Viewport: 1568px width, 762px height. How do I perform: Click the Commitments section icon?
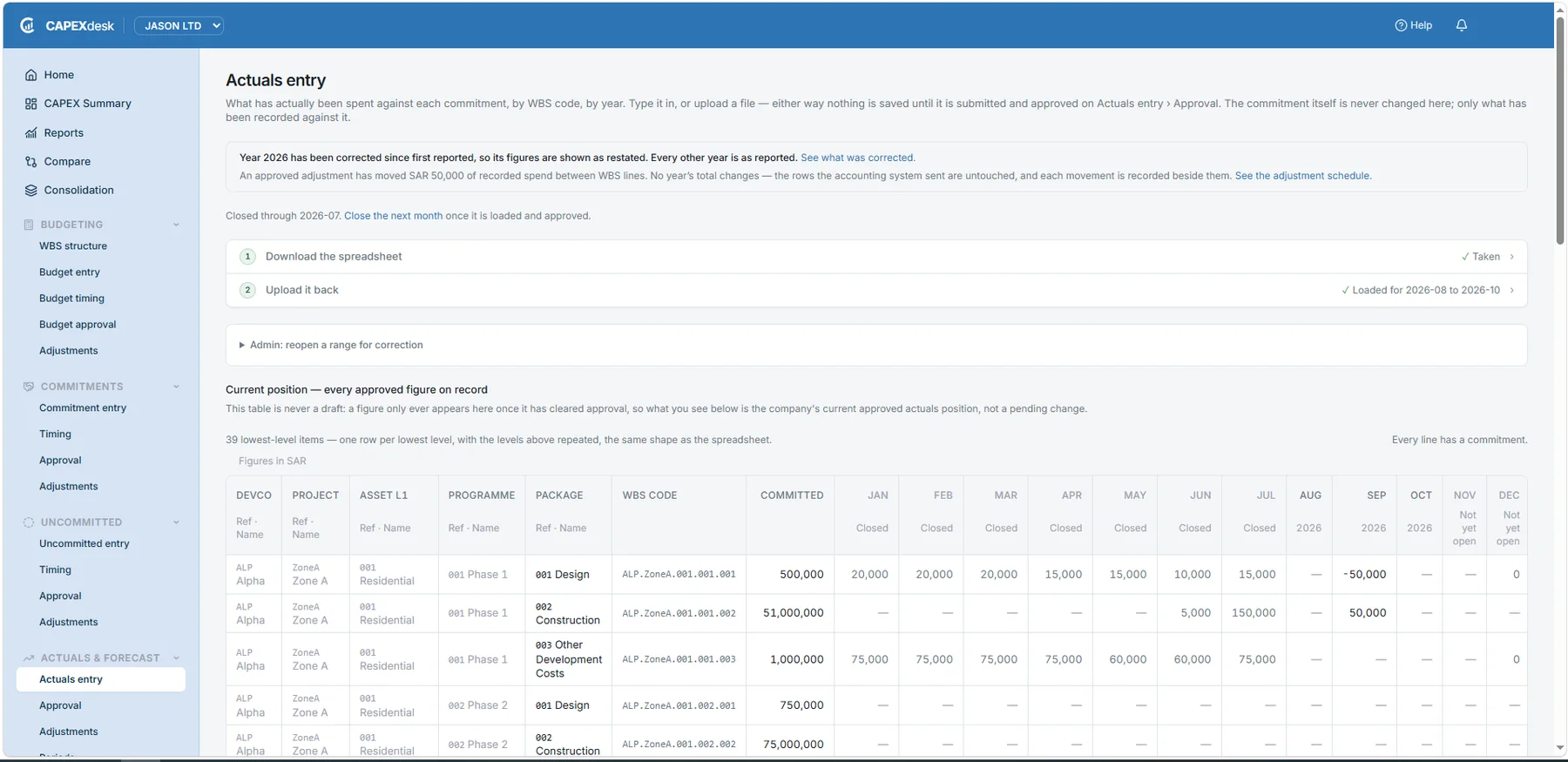click(29, 387)
